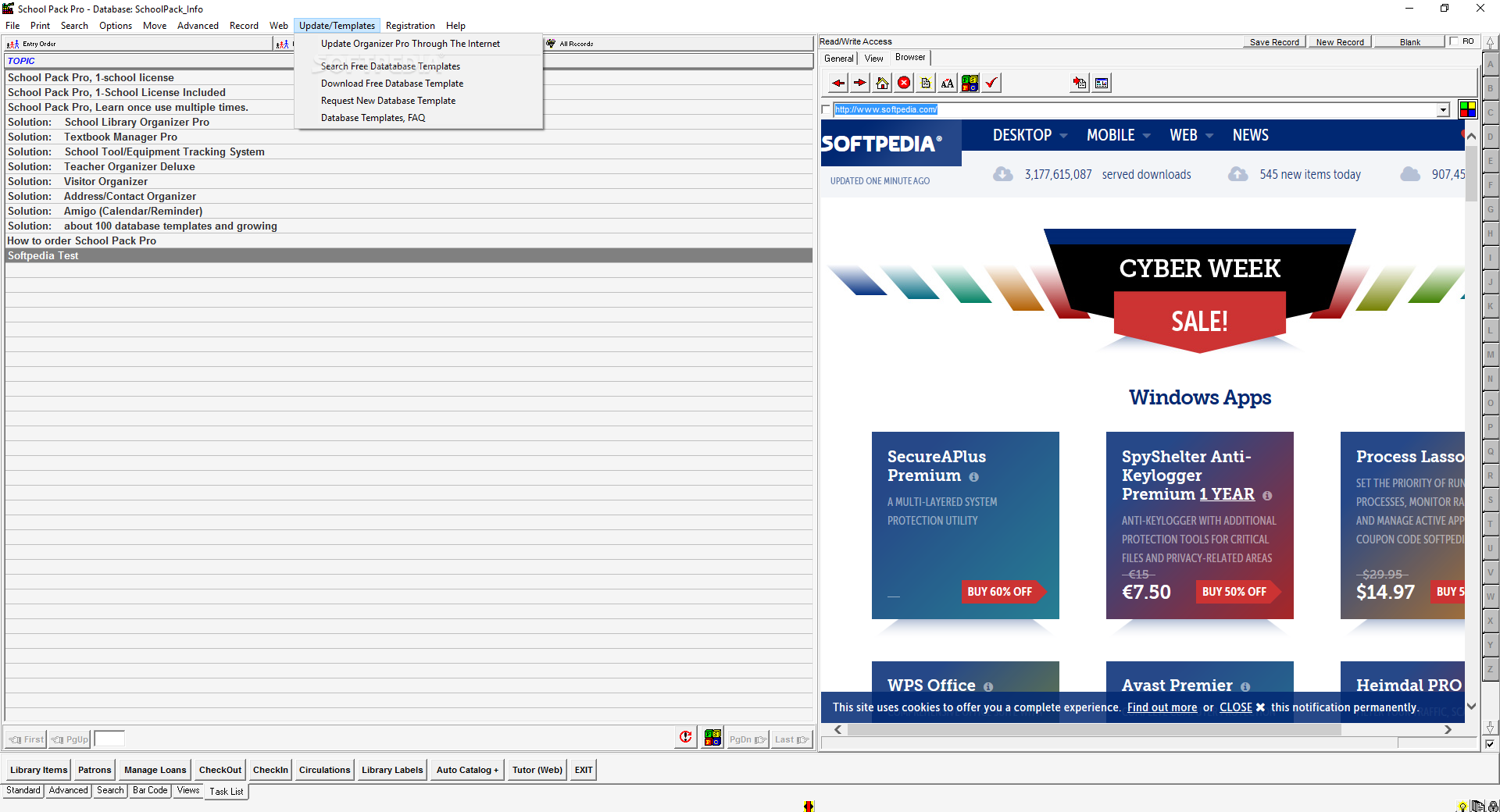
Task: Open the Library Items button
Action: [x=38, y=770]
